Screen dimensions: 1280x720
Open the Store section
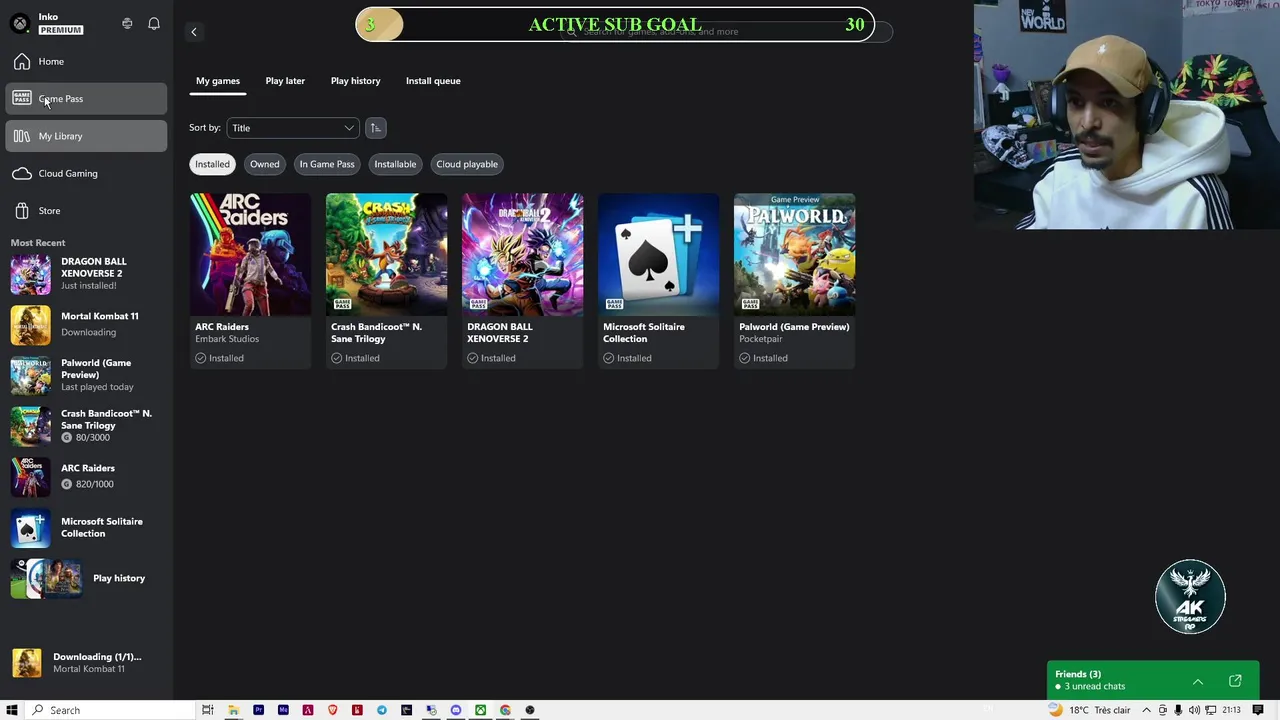click(86, 211)
